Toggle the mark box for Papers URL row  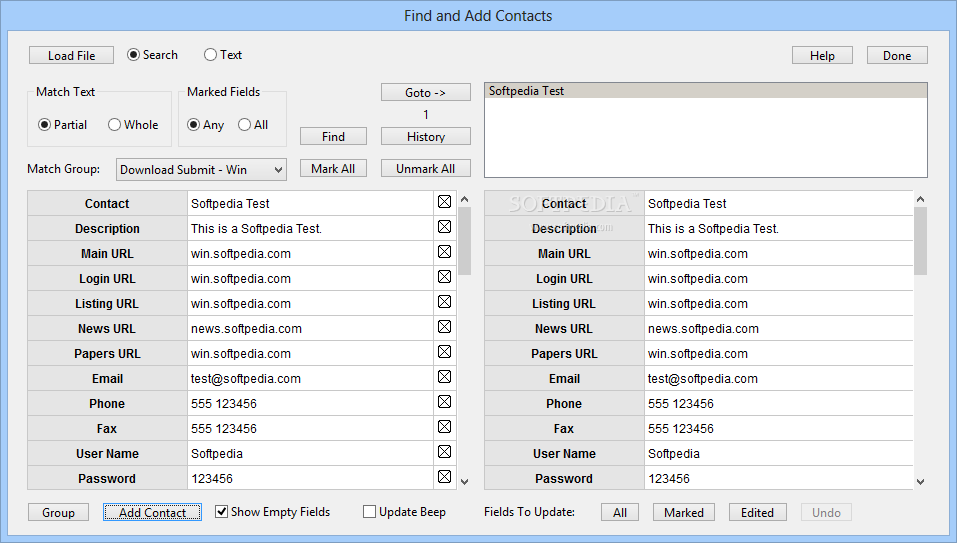(x=444, y=351)
